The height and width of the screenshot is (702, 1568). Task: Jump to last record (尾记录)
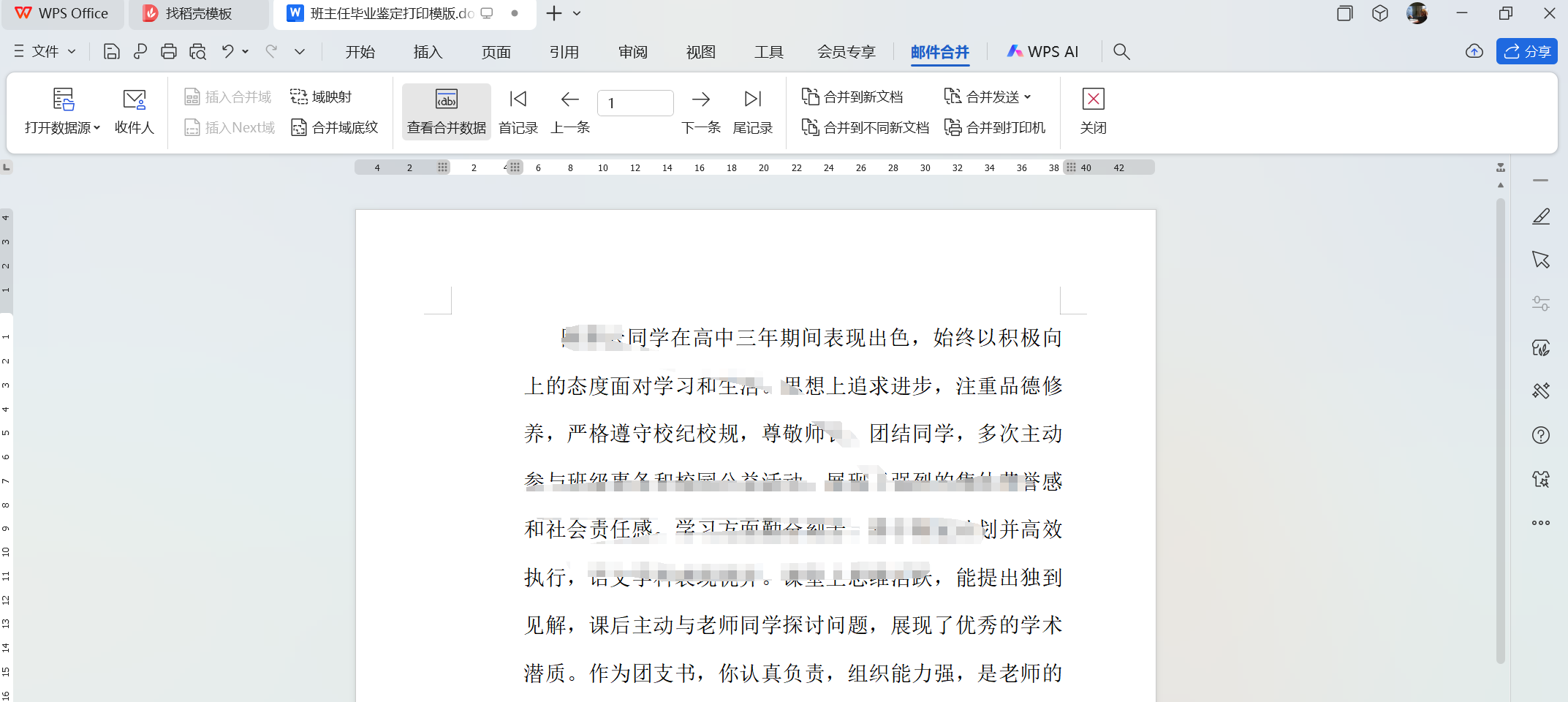tap(752, 112)
